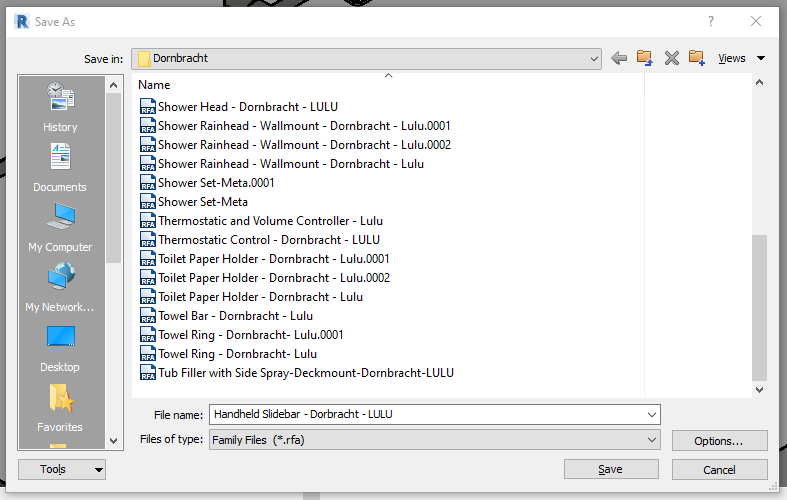
Task: Click file list scrollbar down arrow
Action: coord(759,390)
